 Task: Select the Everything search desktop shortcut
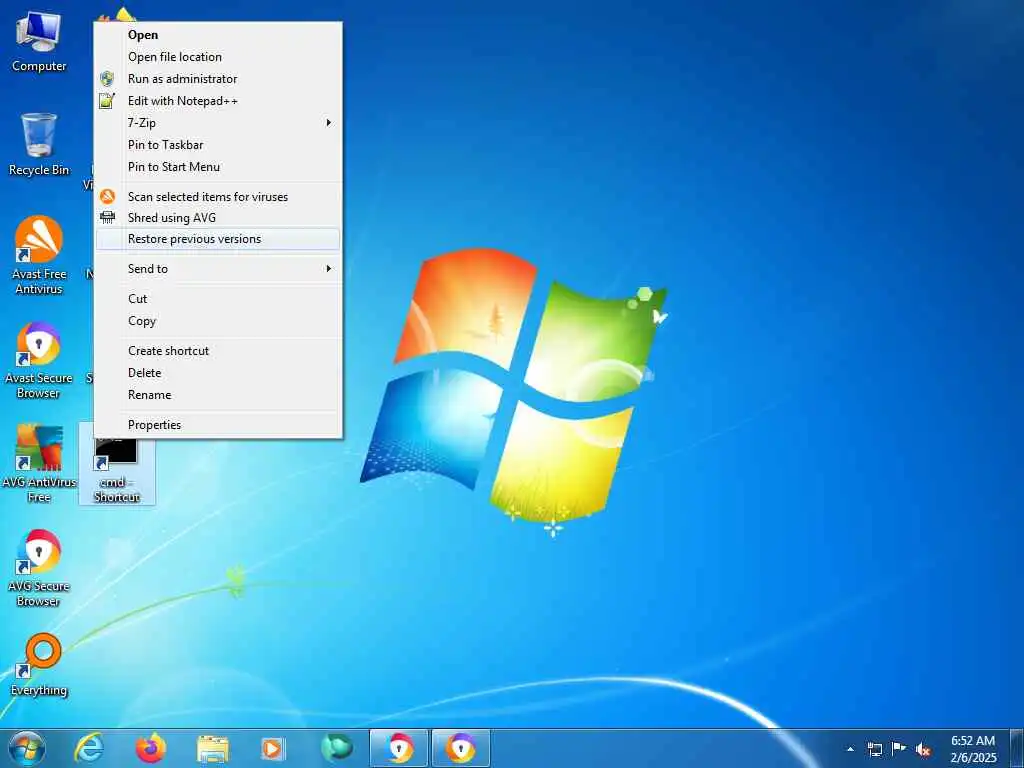pyautogui.click(x=39, y=665)
